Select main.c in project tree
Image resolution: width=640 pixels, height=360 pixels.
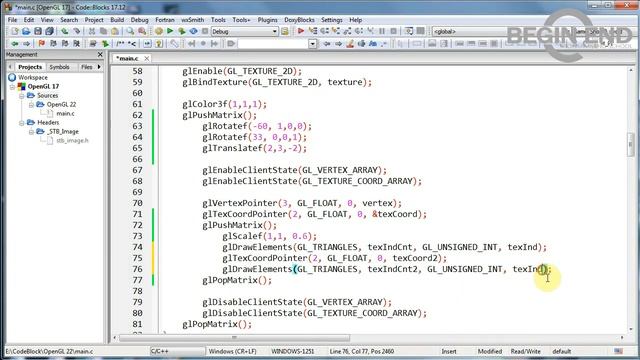click(x=65, y=113)
